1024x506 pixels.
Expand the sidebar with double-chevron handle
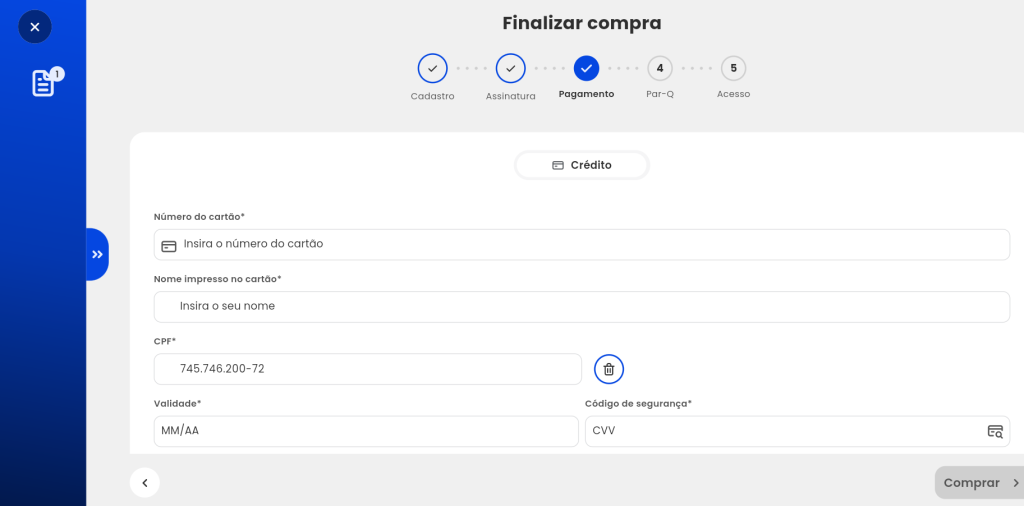point(97,255)
